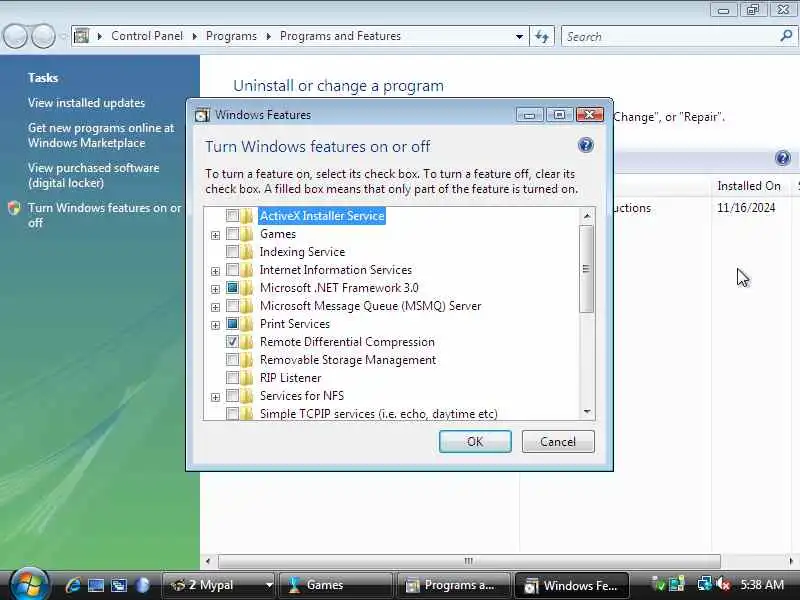Open the Mypal taskbar group dropdown
This screenshot has width=800, height=600.
click(x=268, y=585)
